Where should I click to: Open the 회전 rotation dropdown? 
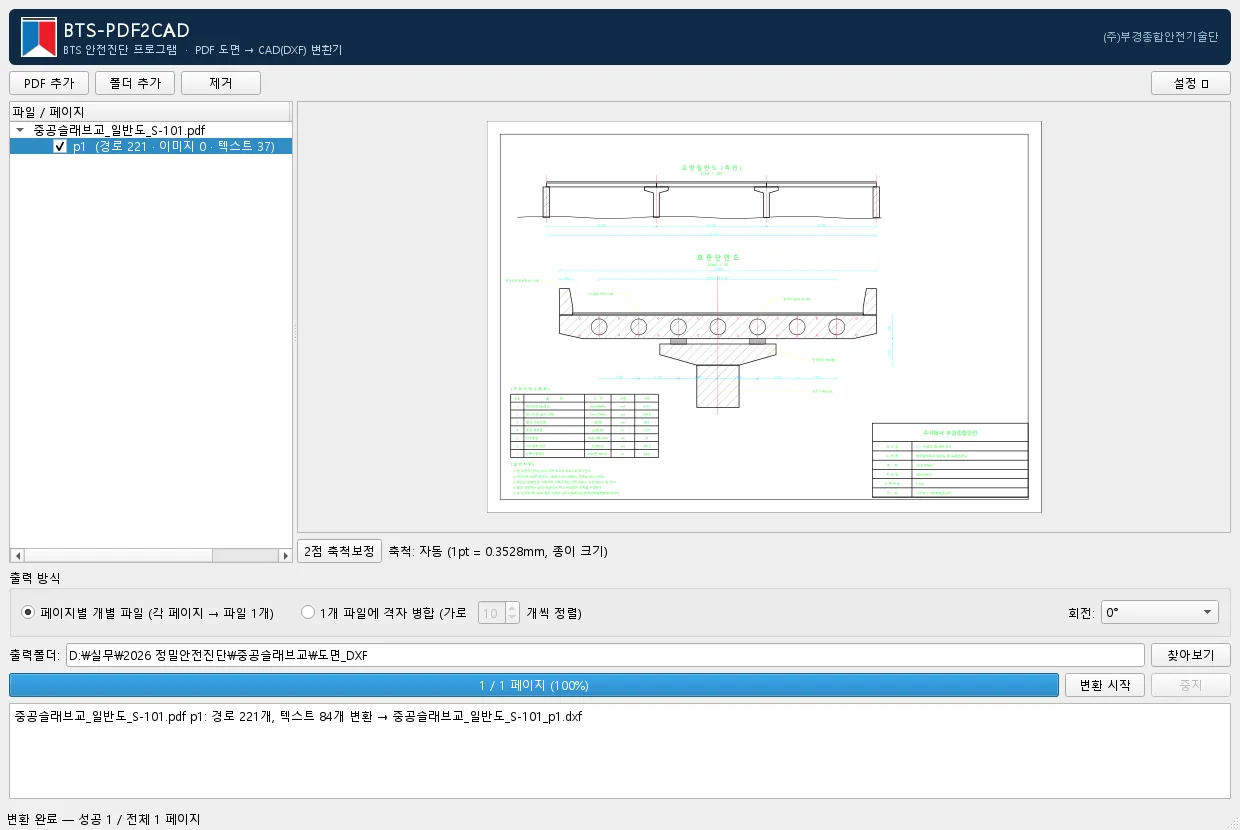pos(1159,612)
